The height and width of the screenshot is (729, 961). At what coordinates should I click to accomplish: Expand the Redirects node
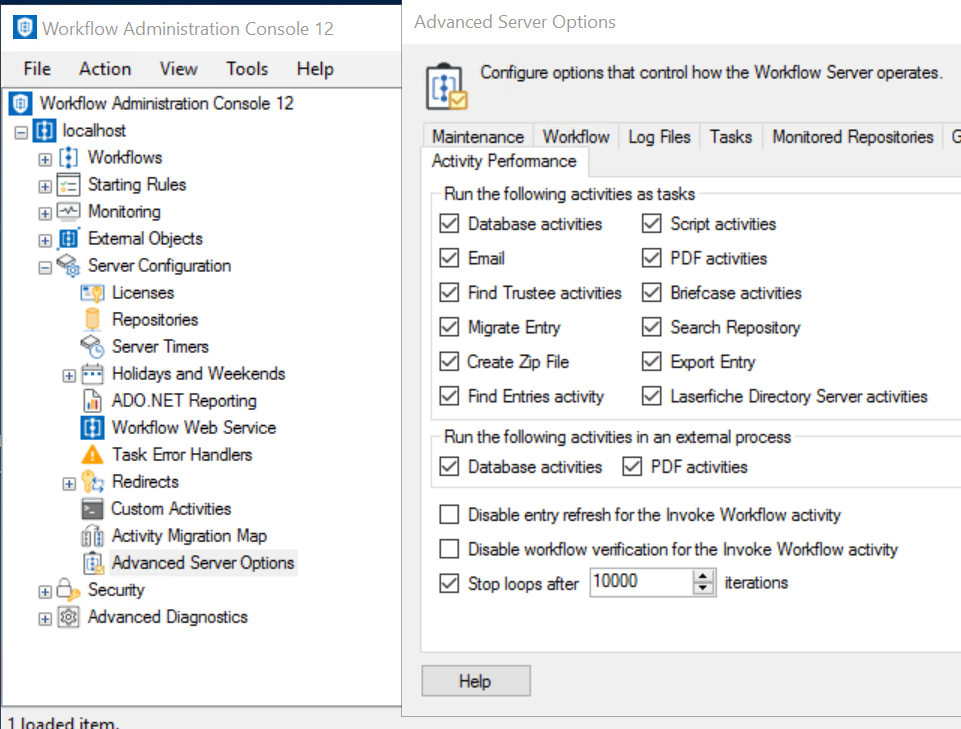click(69, 484)
